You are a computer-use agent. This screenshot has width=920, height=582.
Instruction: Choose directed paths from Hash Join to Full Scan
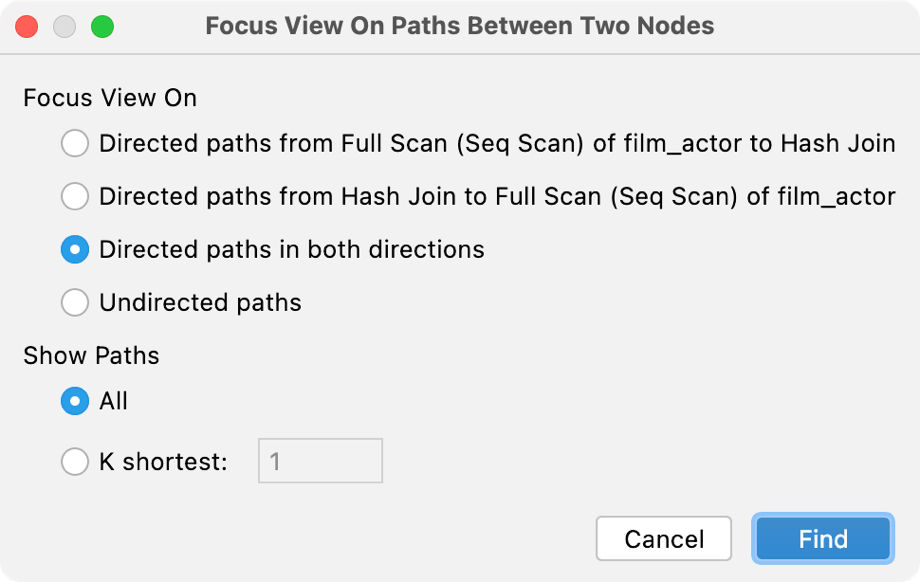coord(74,196)
